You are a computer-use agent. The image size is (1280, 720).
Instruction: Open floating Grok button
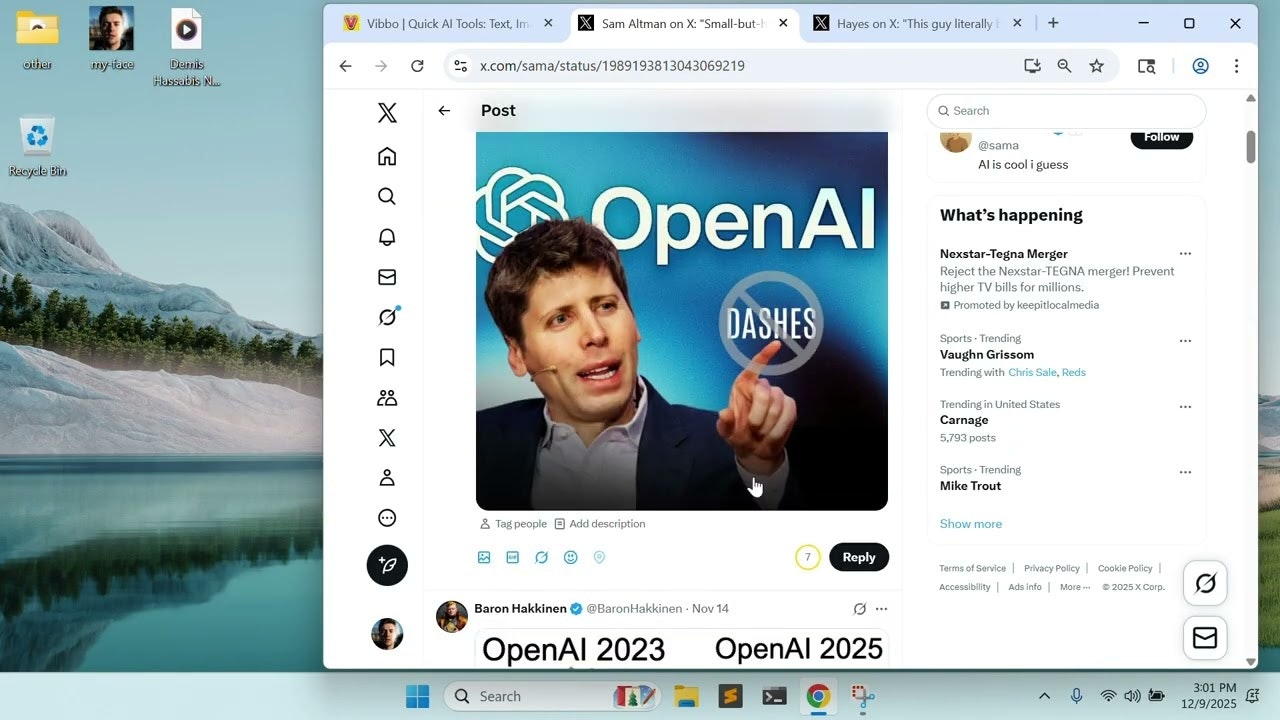tap(1205, 583)
